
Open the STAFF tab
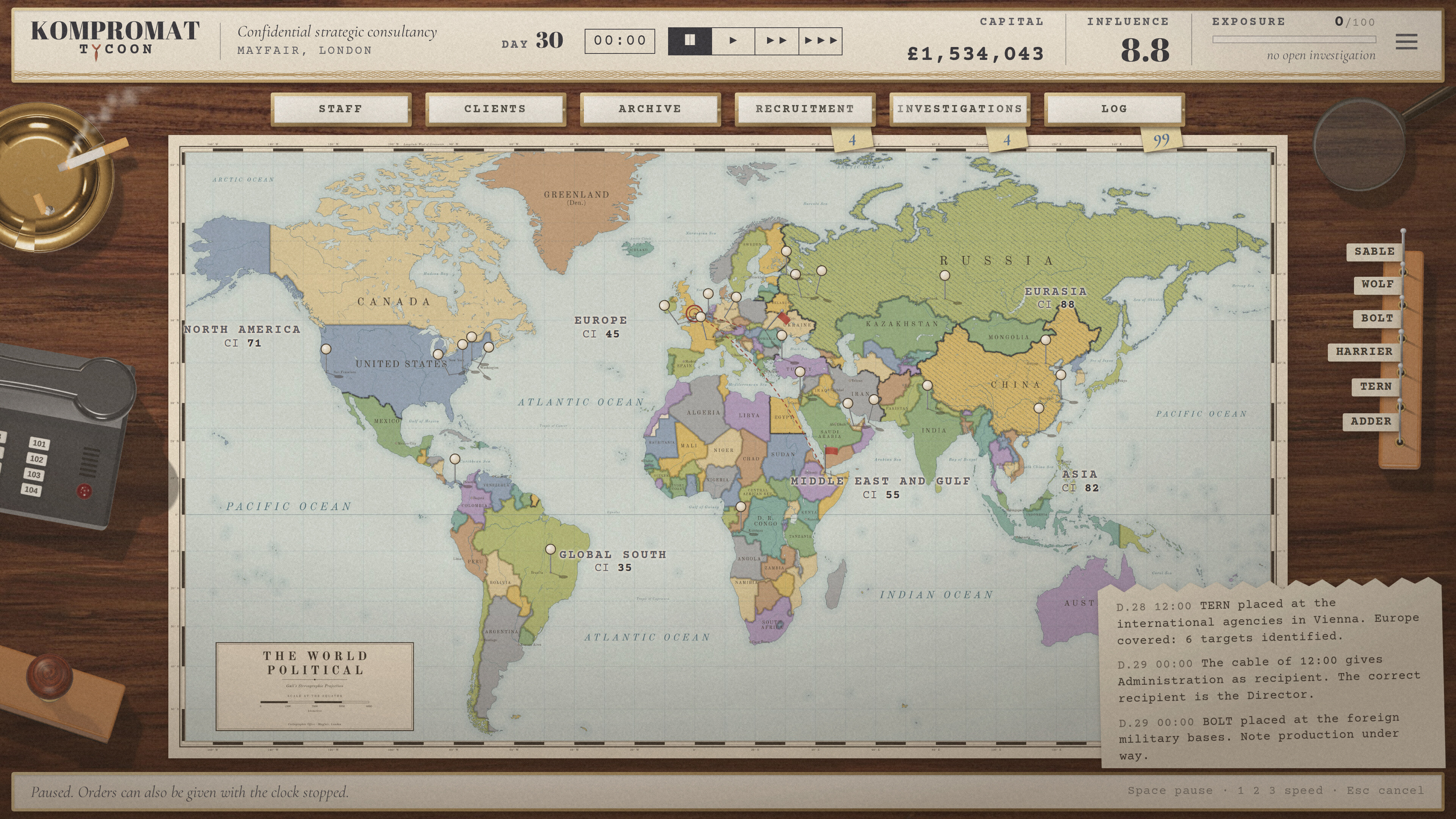[340, 108]
